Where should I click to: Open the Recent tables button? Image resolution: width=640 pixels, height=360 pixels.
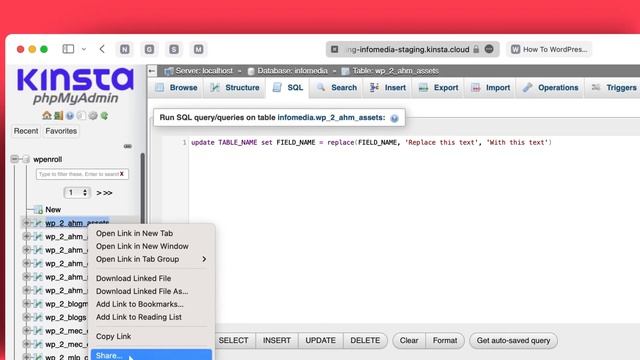coord(26,131)
